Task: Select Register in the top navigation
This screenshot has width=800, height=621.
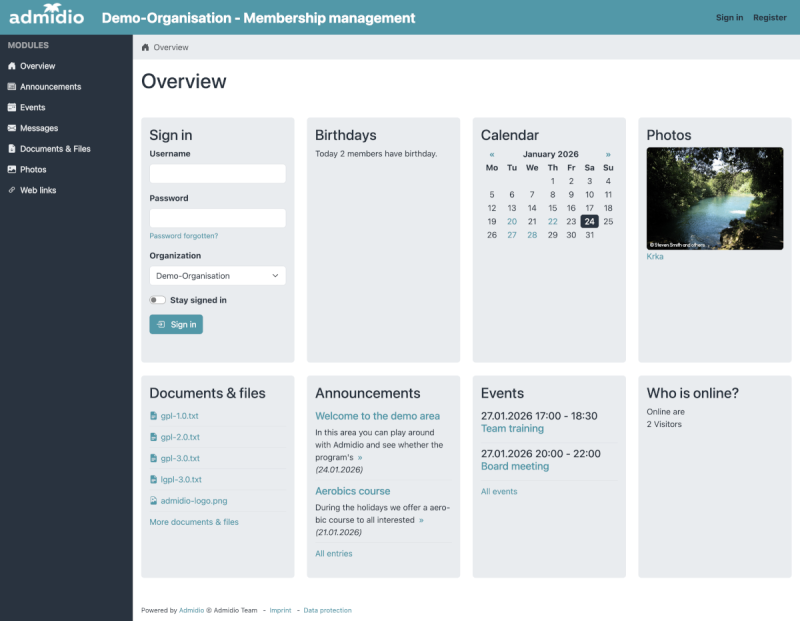Action: tap(770, 17)
